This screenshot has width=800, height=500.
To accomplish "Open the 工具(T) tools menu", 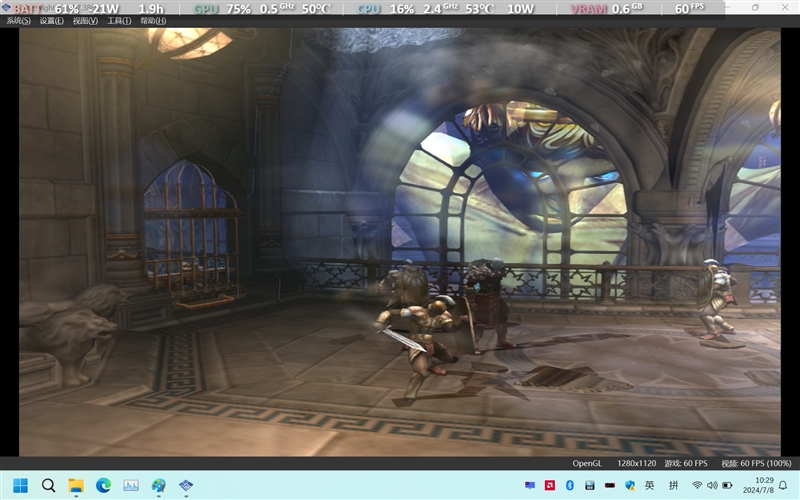I will [119, 21].
